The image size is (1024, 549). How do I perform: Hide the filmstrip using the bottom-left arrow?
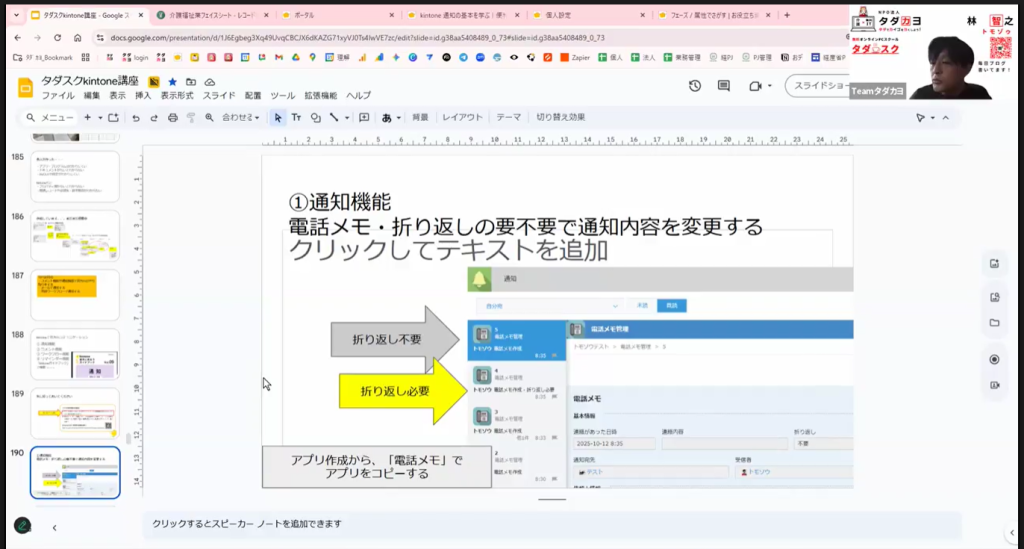pyautogui.click(x=54, y=527)
